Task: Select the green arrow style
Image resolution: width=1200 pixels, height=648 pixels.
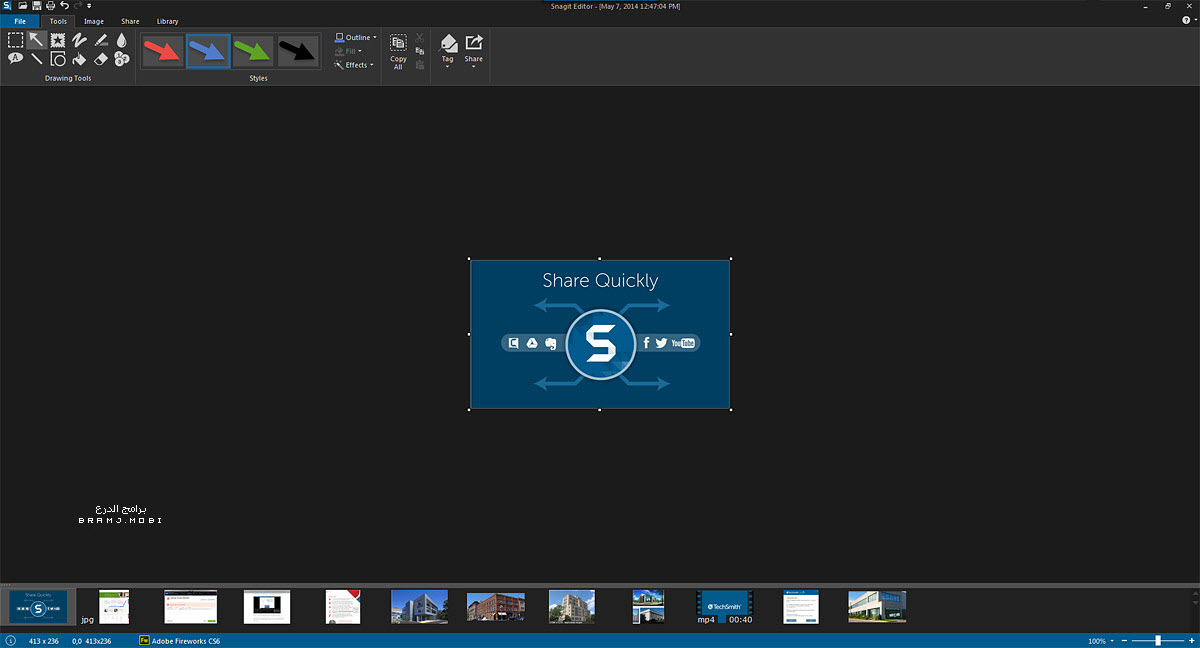Action: click(253, 48)
